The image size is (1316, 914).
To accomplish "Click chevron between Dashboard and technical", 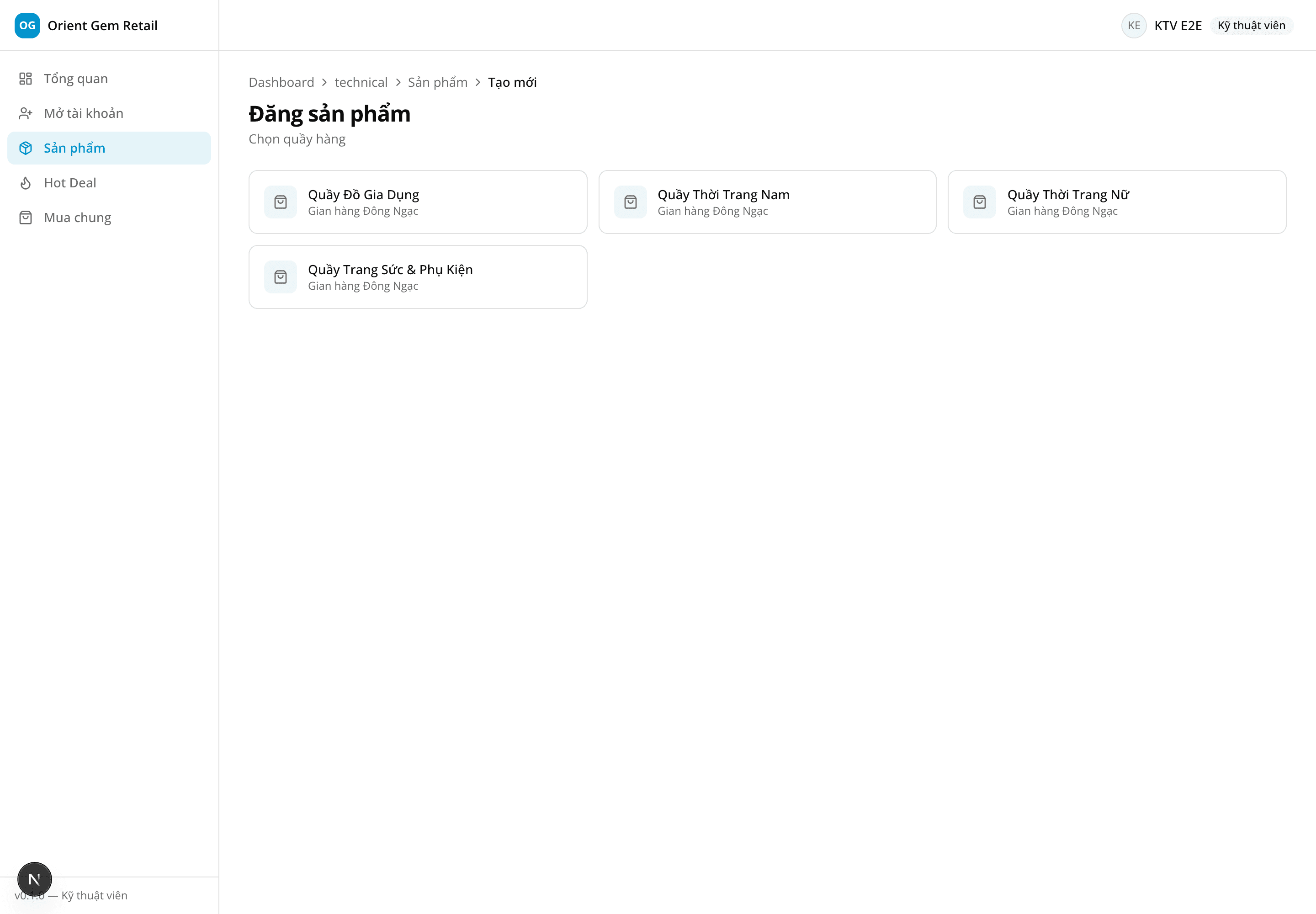I will pos(324,82).
